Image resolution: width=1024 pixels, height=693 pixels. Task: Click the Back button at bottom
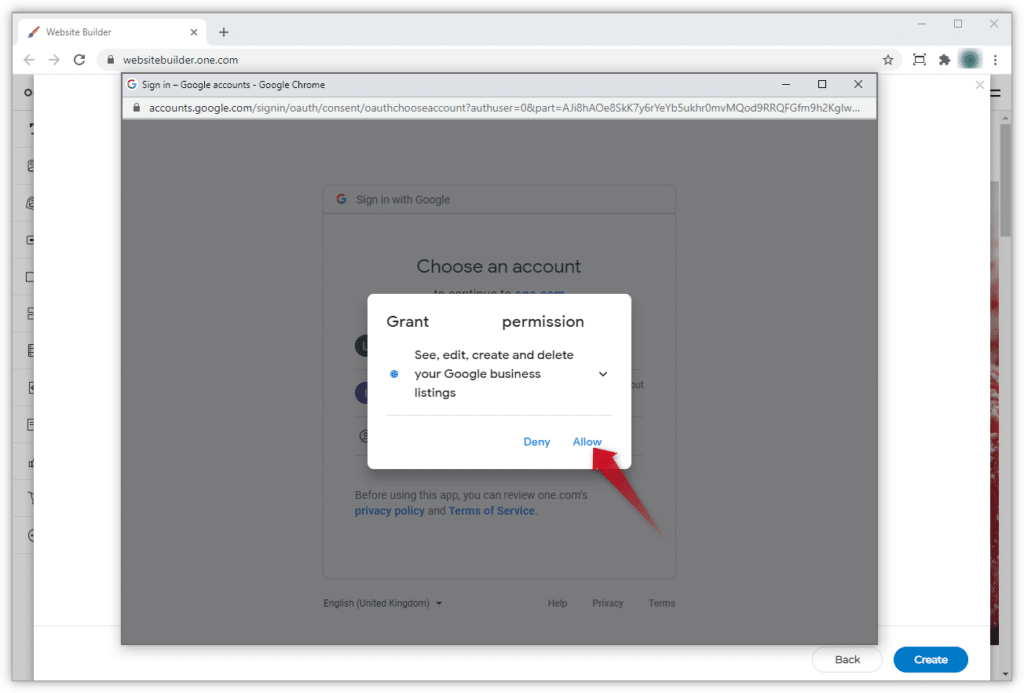[x=847, y=660]
